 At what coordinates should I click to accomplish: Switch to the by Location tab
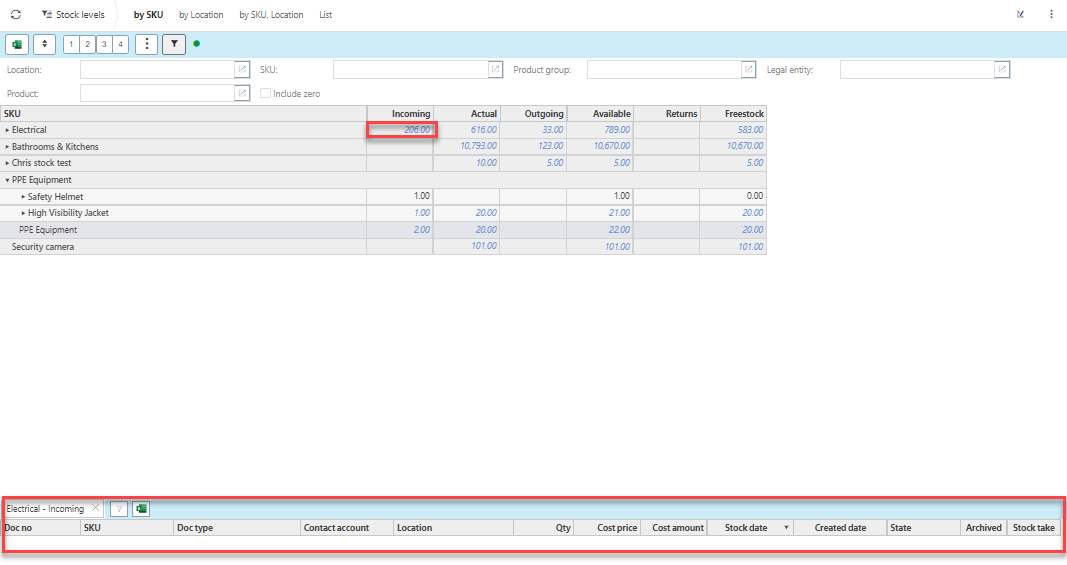click(x=201, y=15)
